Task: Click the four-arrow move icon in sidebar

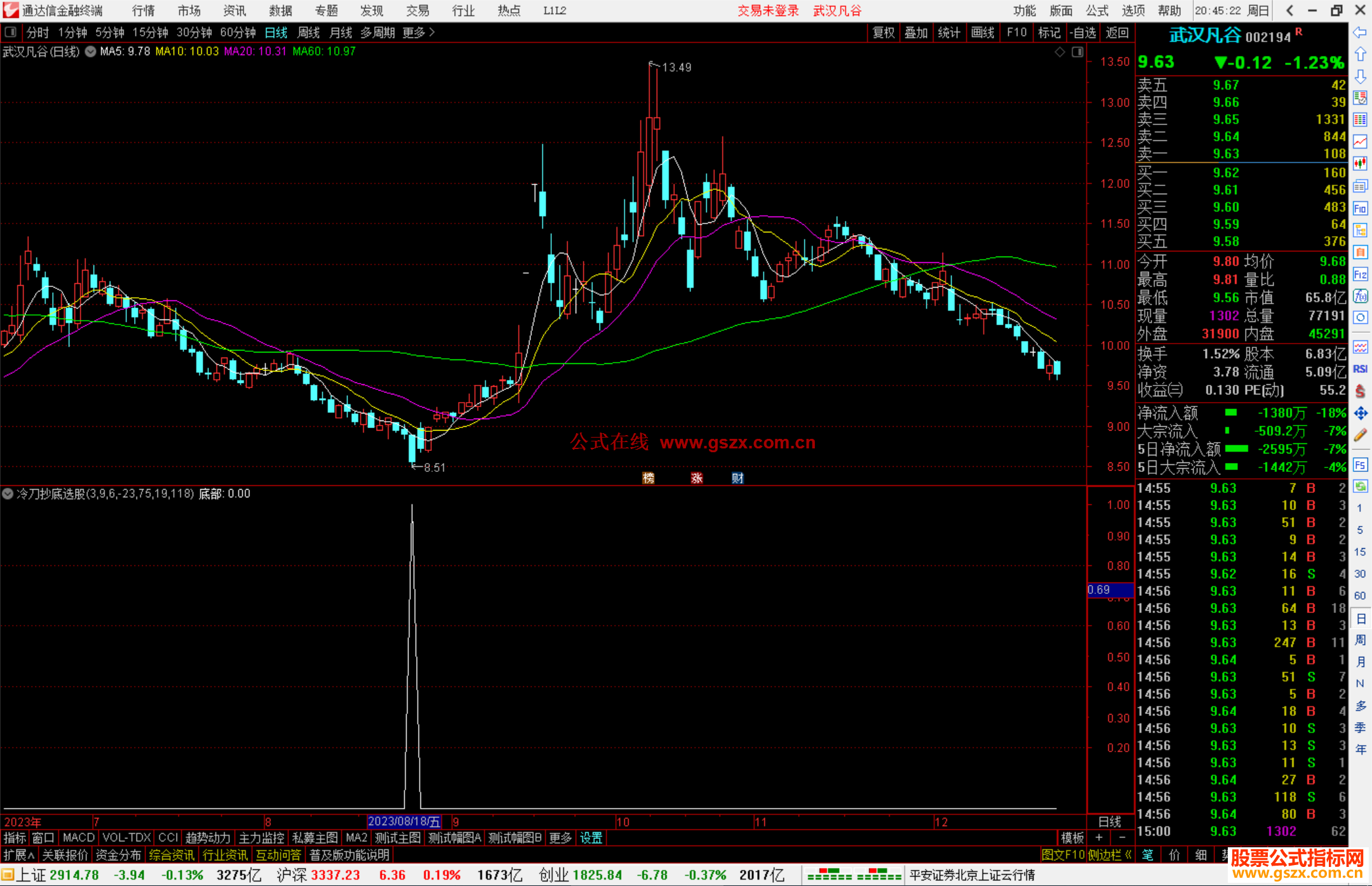Action: point(1360,413)
